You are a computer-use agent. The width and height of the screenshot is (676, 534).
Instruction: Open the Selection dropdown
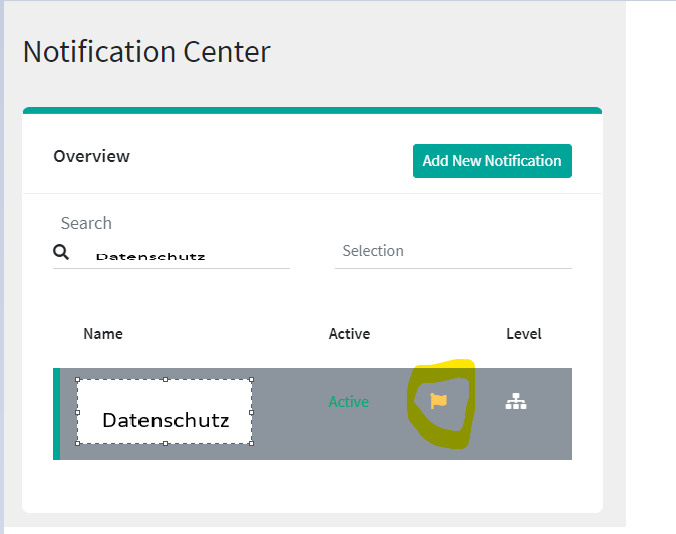[452, 251]
